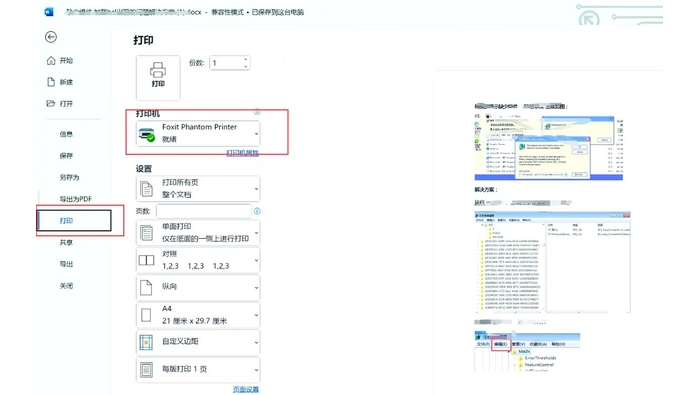
Task: Open the 信息 info page
Action: (66, 133)
